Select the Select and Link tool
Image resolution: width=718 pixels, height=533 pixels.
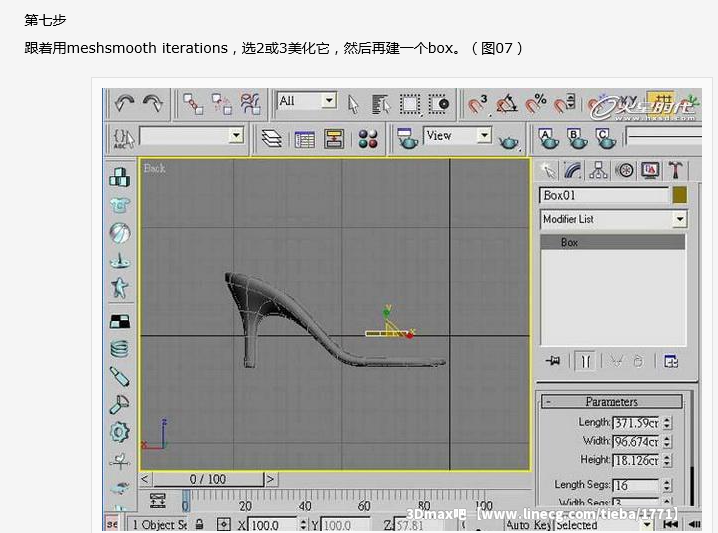coord(193,104)
